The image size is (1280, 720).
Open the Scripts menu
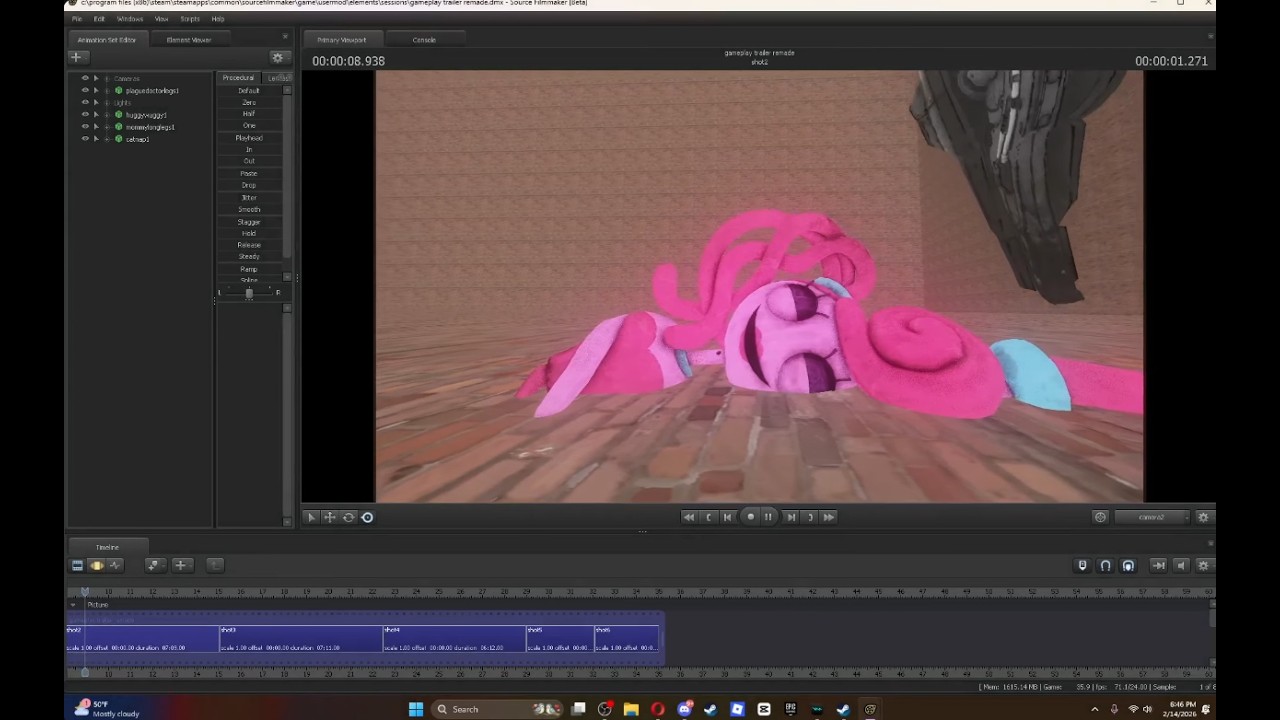click(190, 19)
